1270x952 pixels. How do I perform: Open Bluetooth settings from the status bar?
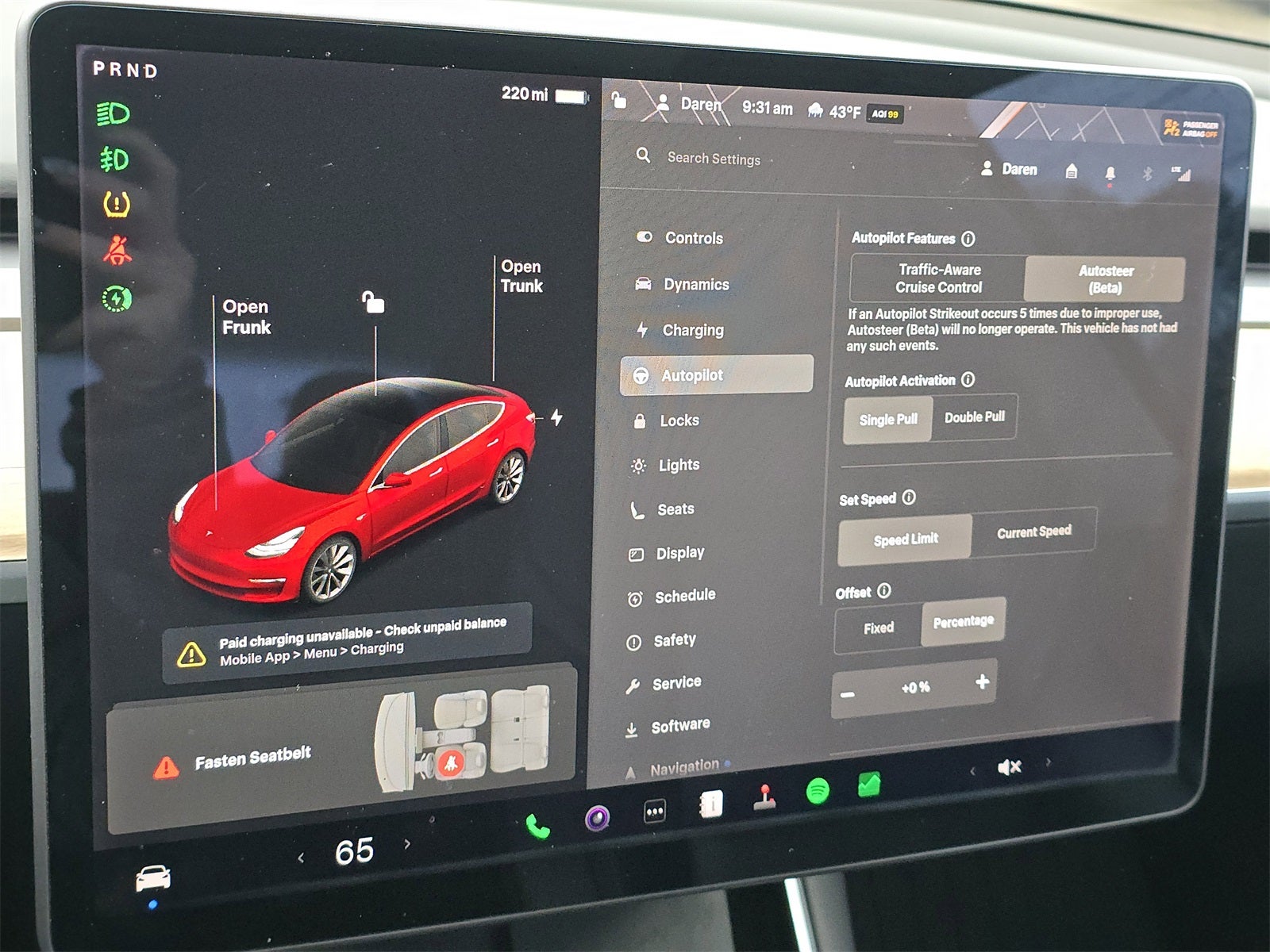point(1148,172)
